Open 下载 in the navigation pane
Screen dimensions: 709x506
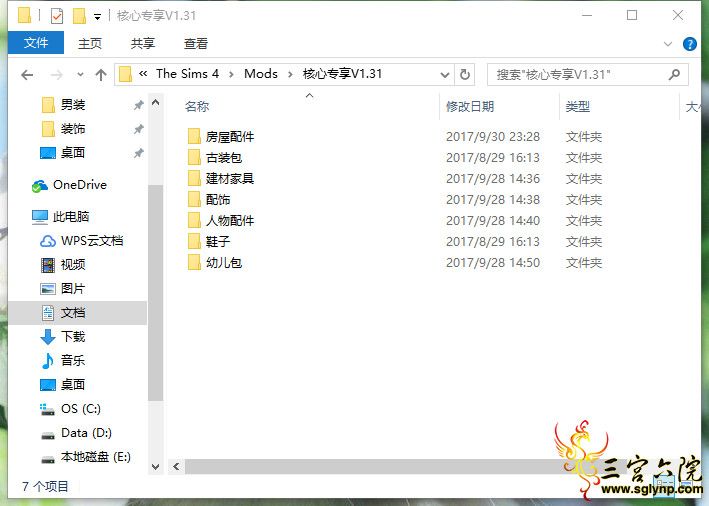73,336
